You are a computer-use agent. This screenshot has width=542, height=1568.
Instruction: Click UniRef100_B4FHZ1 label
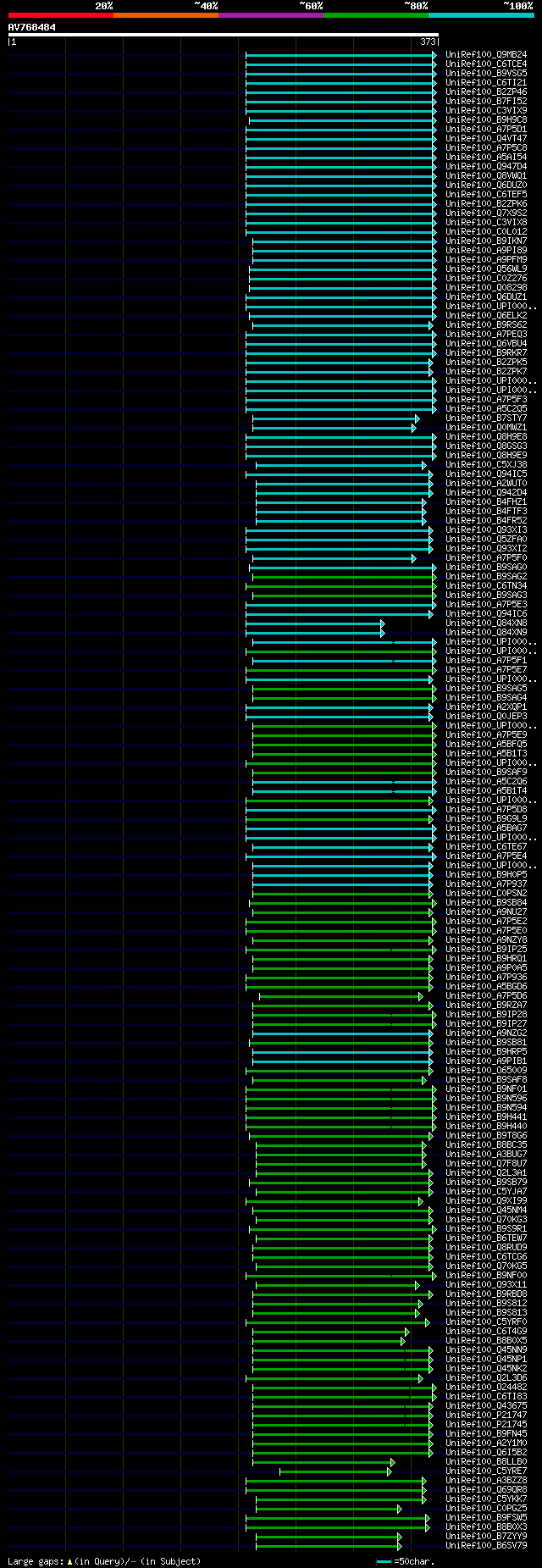coord(486,502)
